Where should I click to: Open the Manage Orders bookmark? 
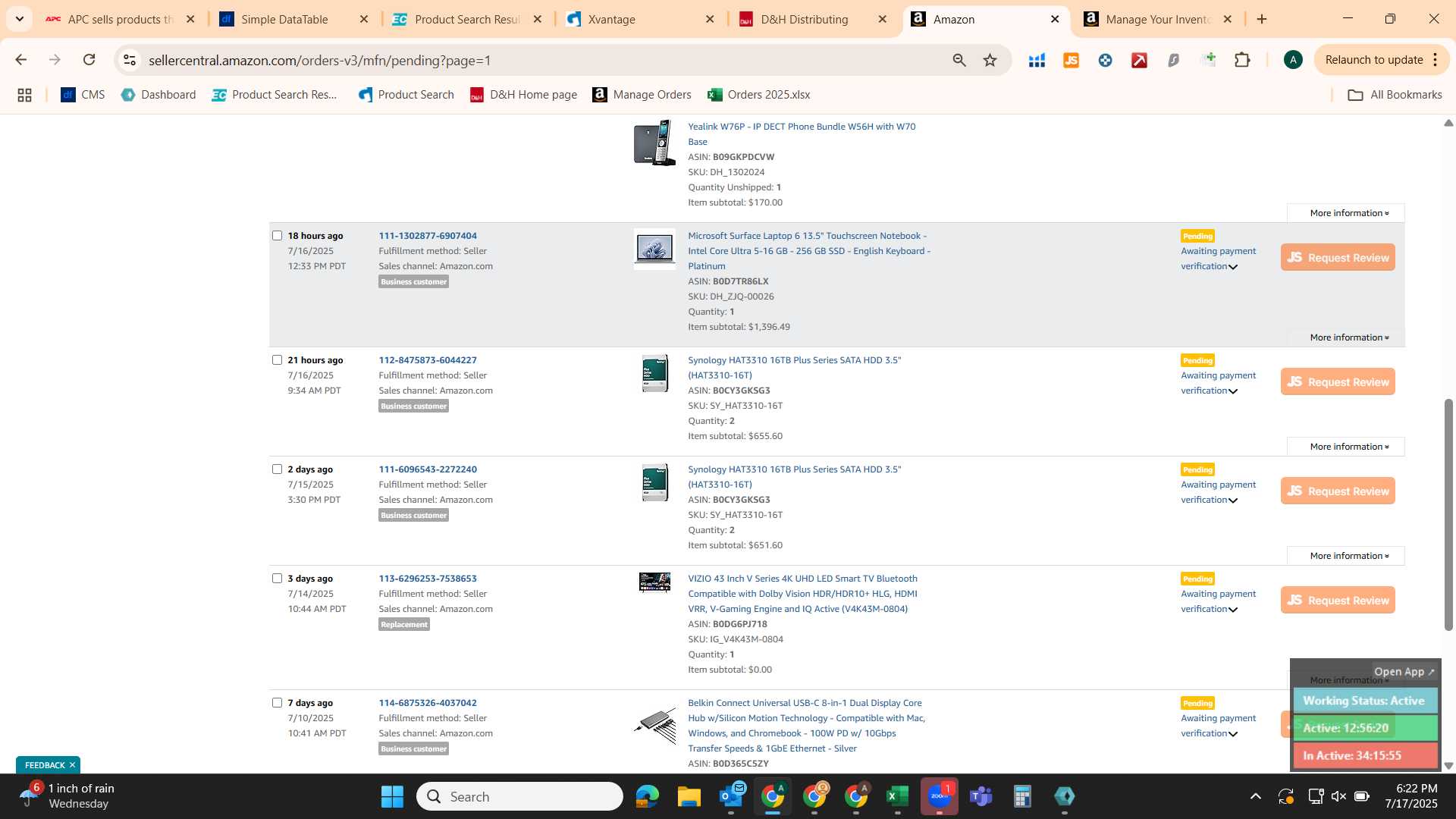tap(642, 95)
